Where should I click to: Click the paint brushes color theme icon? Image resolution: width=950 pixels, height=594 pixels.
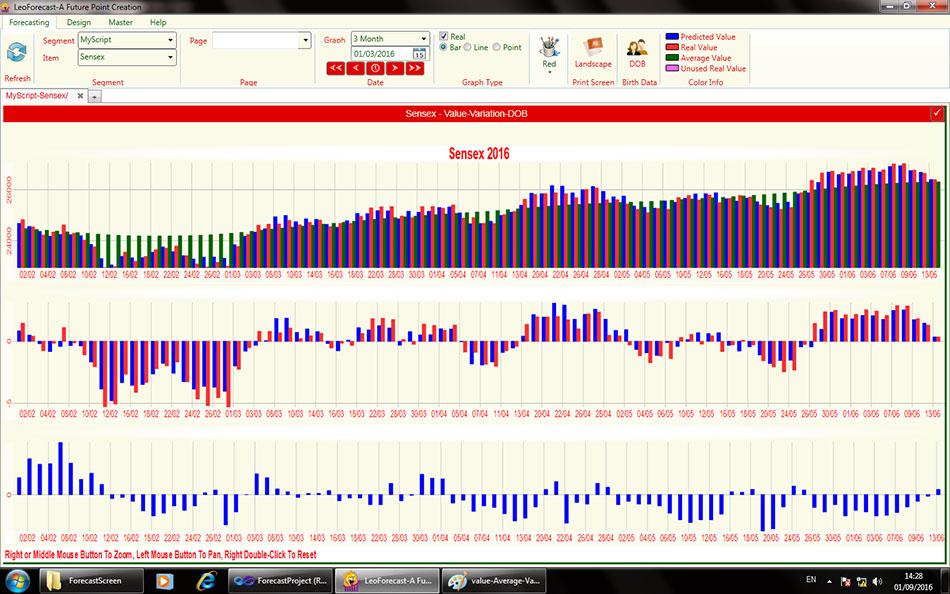click(x=549, y=47)
